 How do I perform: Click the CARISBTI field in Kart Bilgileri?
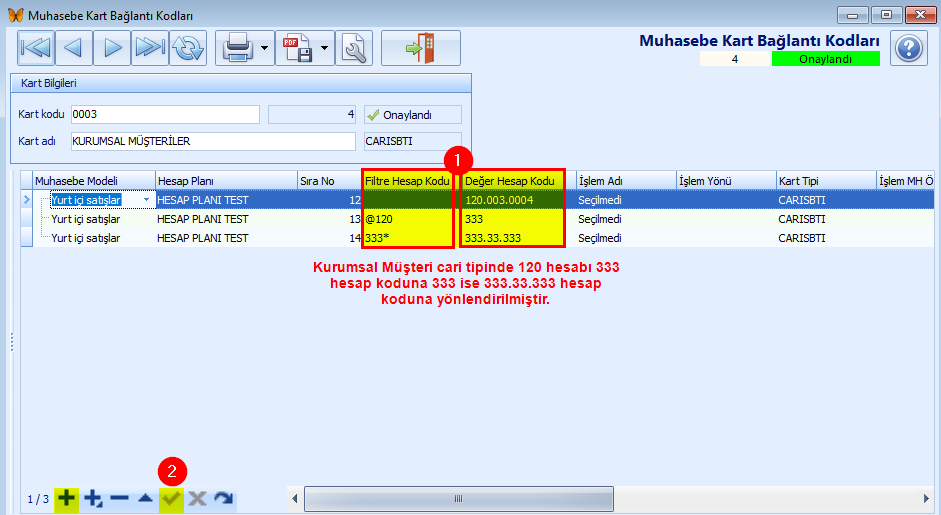point(413,141)
